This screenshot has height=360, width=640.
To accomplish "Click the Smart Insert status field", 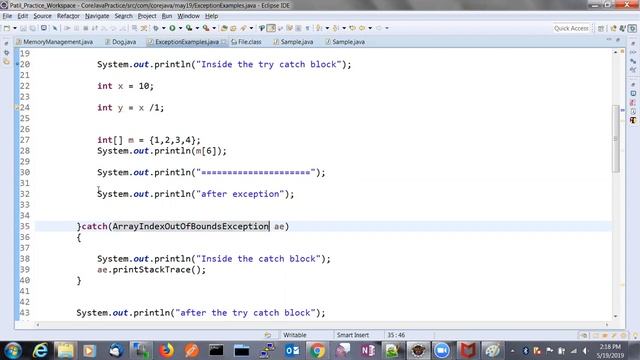I will point(353,335).
